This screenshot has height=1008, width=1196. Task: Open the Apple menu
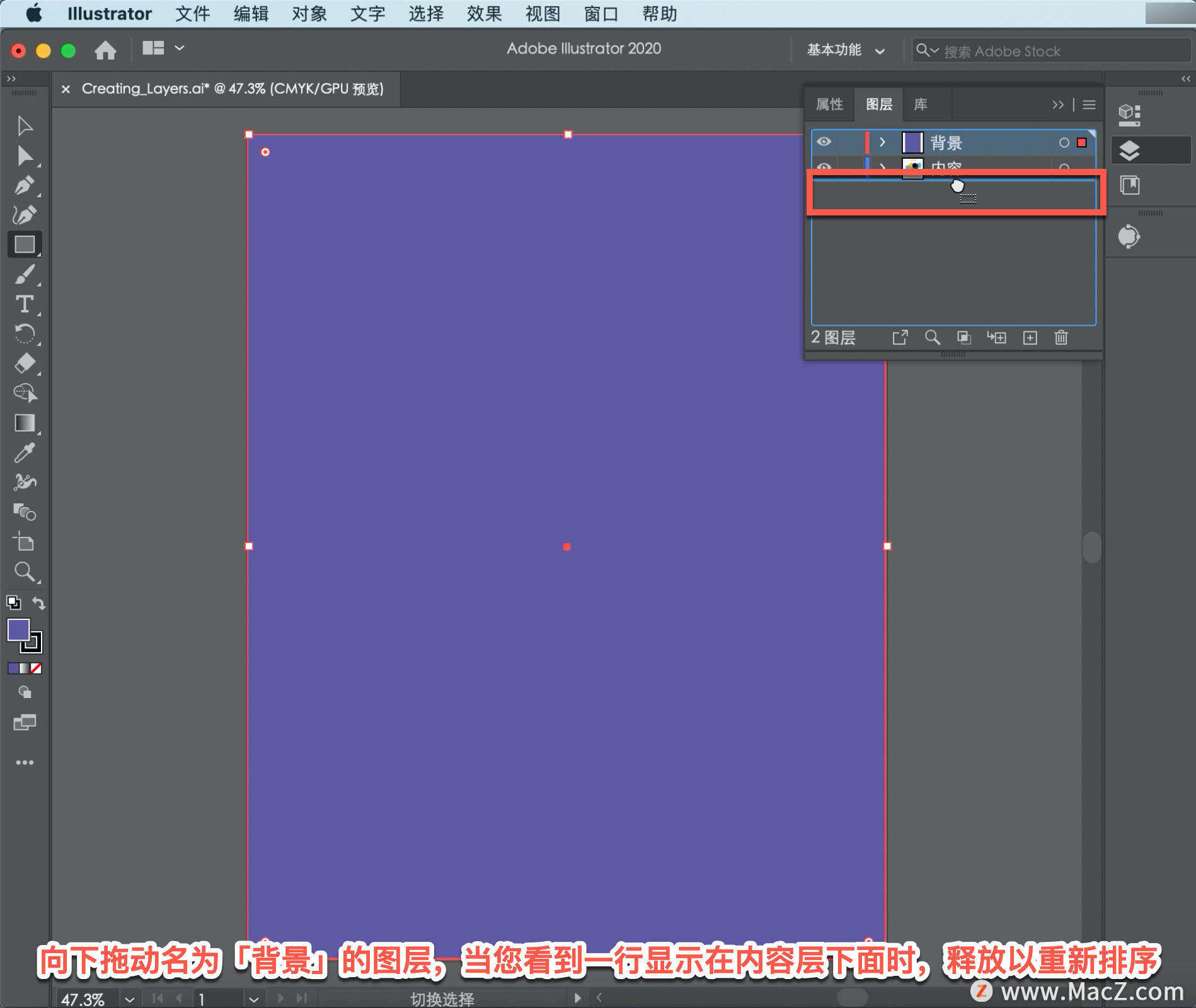tap(34, 13)
